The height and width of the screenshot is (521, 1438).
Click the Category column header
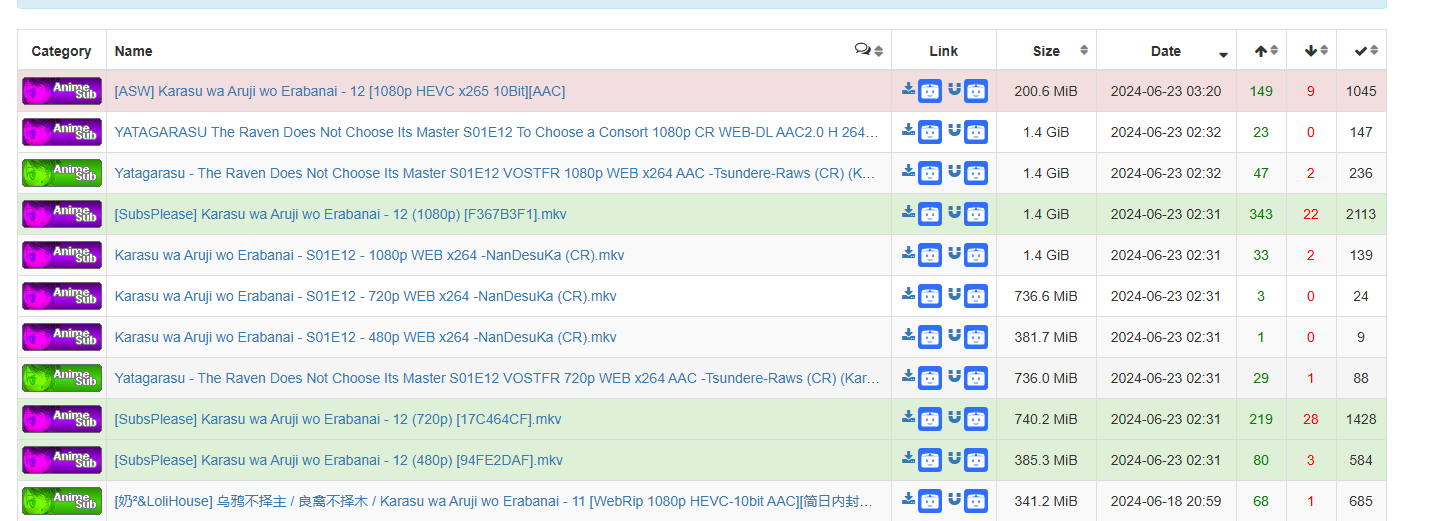(x=61, y=51)
